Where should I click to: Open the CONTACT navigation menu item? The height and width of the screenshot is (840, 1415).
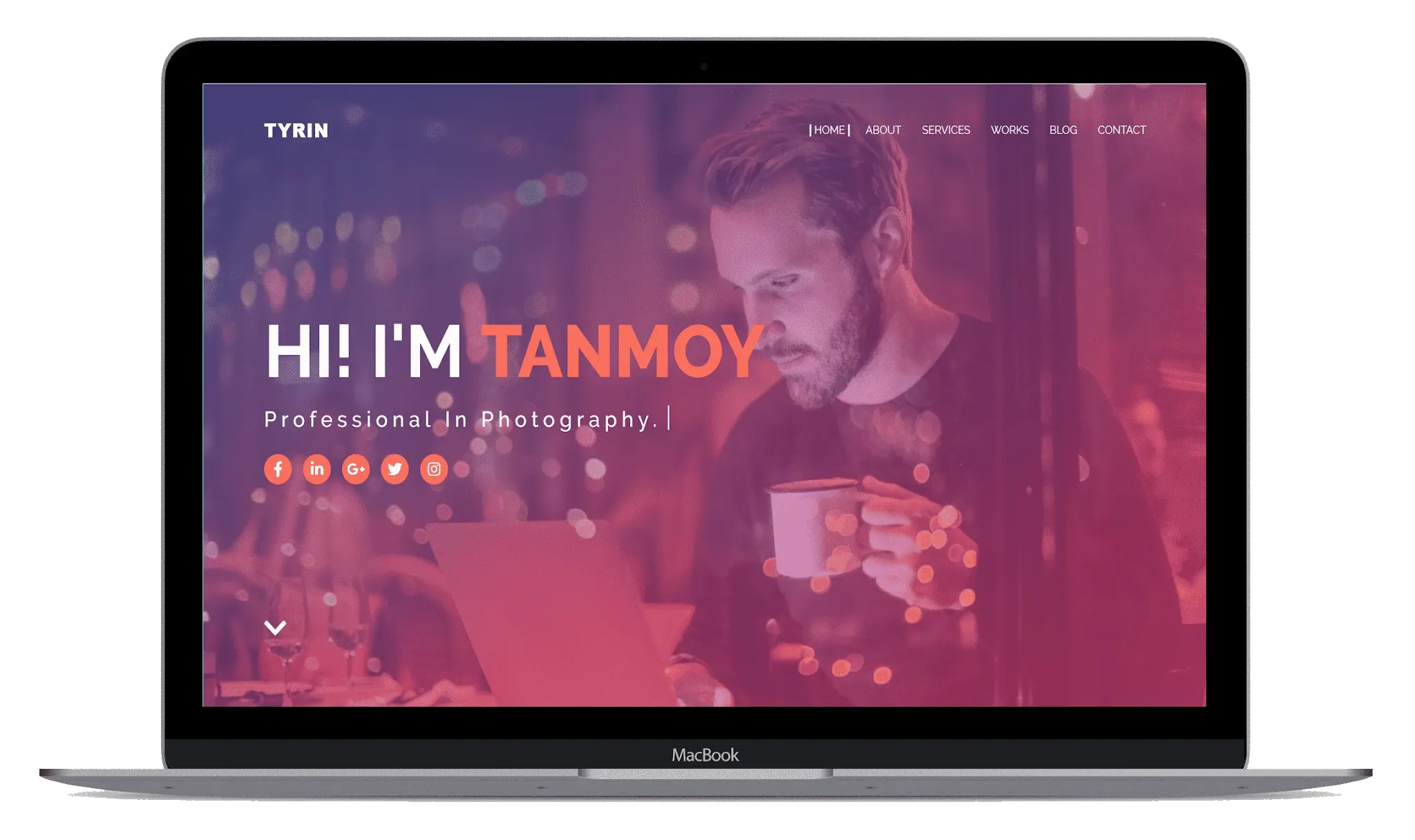[x=1121, y=130]
